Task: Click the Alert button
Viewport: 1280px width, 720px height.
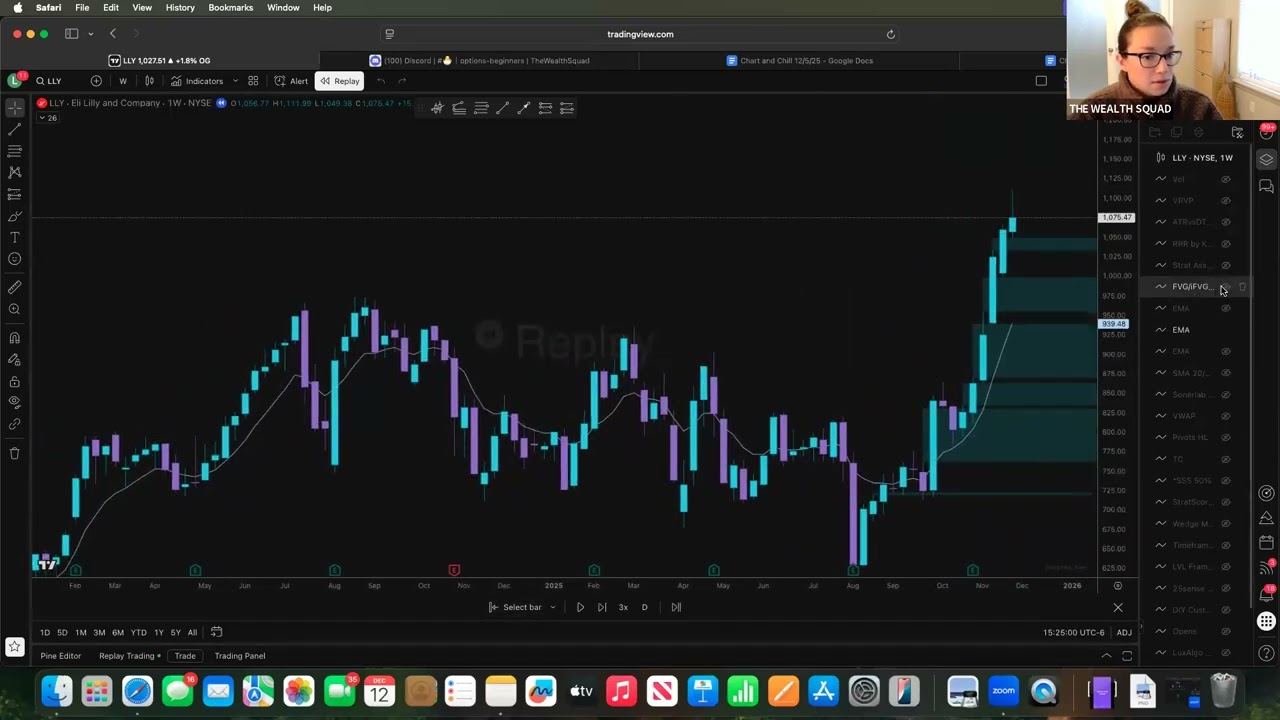Action: pos(292,81)
